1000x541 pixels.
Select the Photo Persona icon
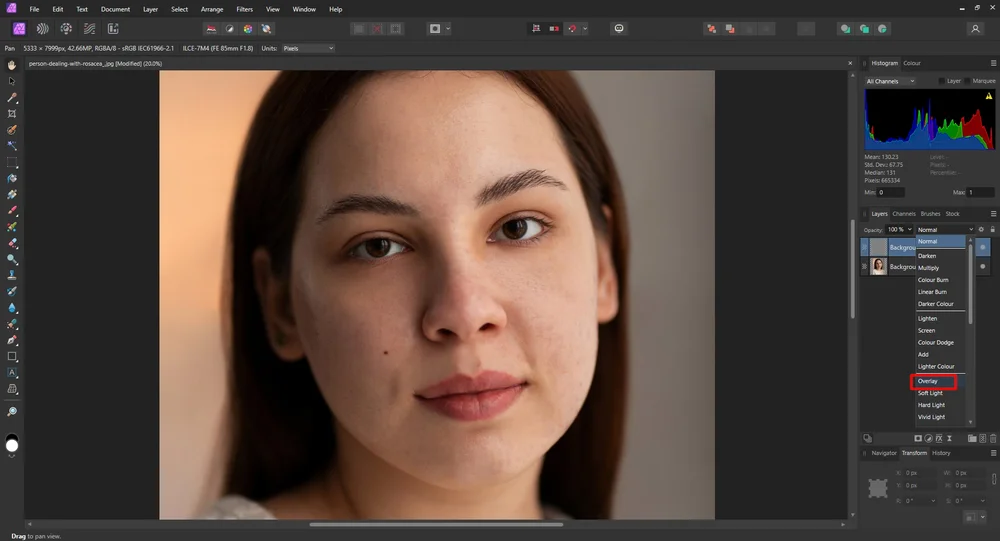coord(19,29)
